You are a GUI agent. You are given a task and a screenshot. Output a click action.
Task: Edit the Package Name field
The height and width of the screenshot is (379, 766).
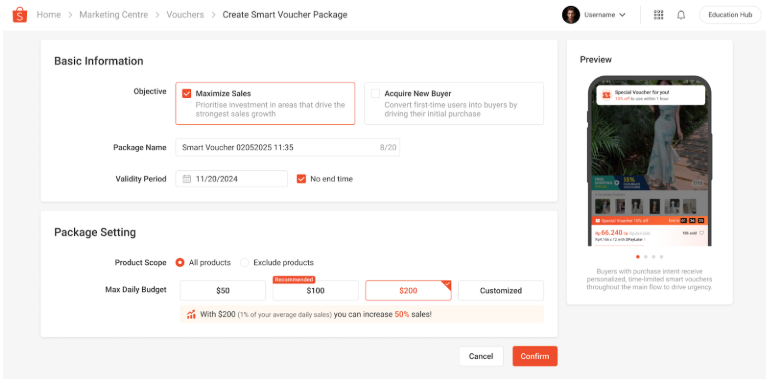pyautogui.click(x=288, y=147)
